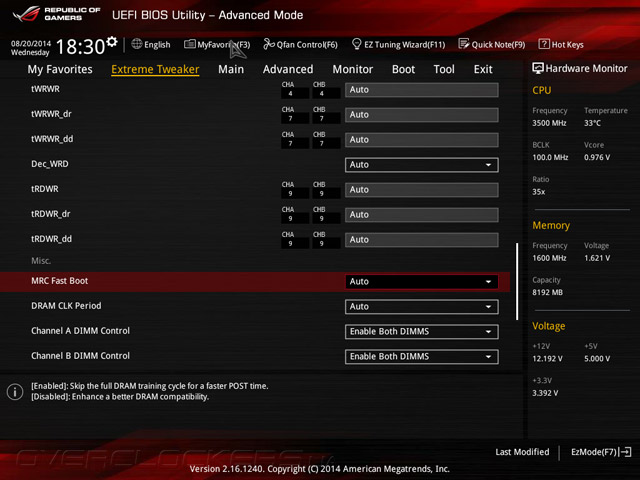Click the BCLK value 100.0 MHz
This screenshot has width=640, height=480.
pyautogui.click(x=550, y=157)
